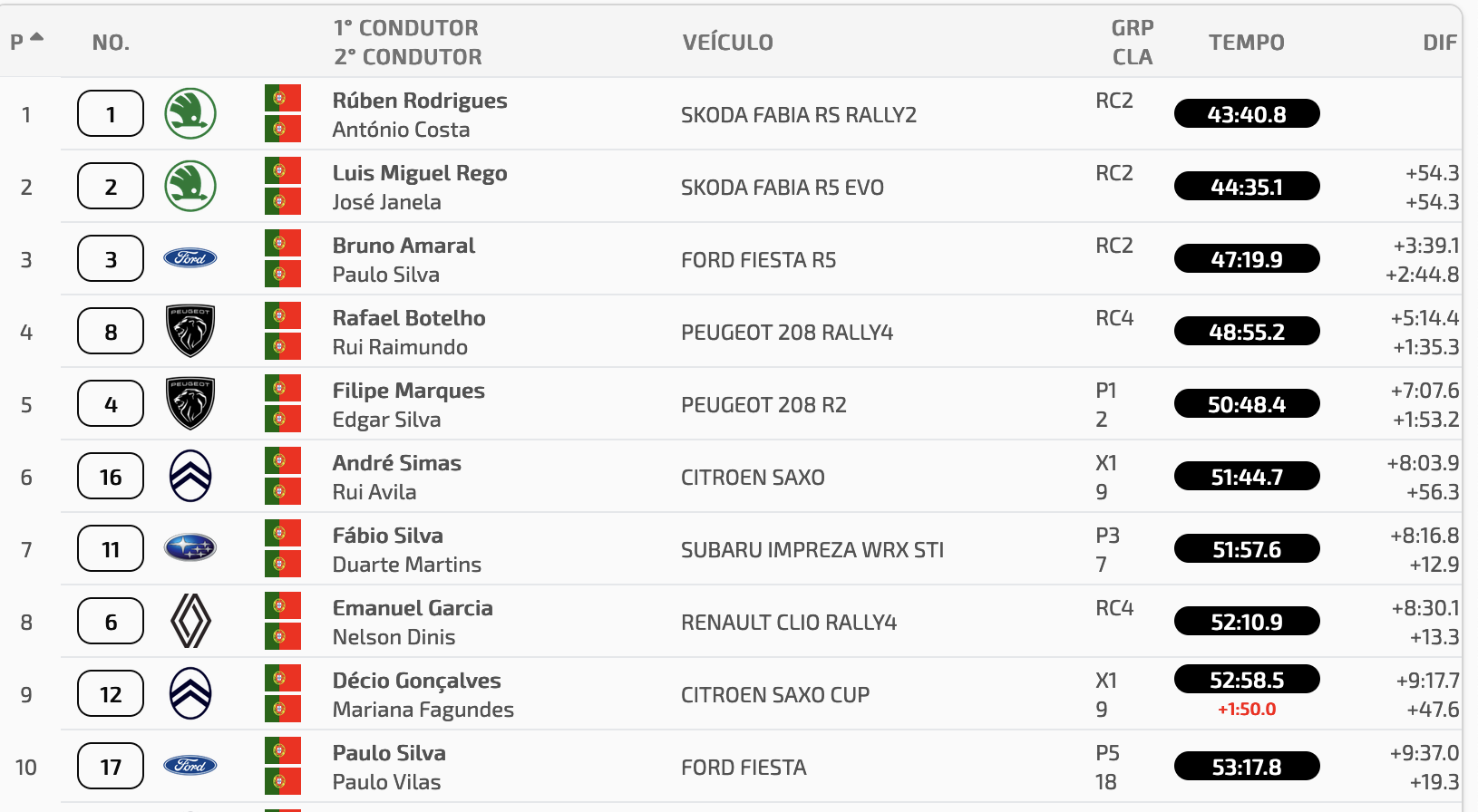Image resolution: width=1478 pixels, height=812 pixels.
Task: Click Subaru logo in Fábio Silva row
Action: pyautogui.click(x=190, y=547)
